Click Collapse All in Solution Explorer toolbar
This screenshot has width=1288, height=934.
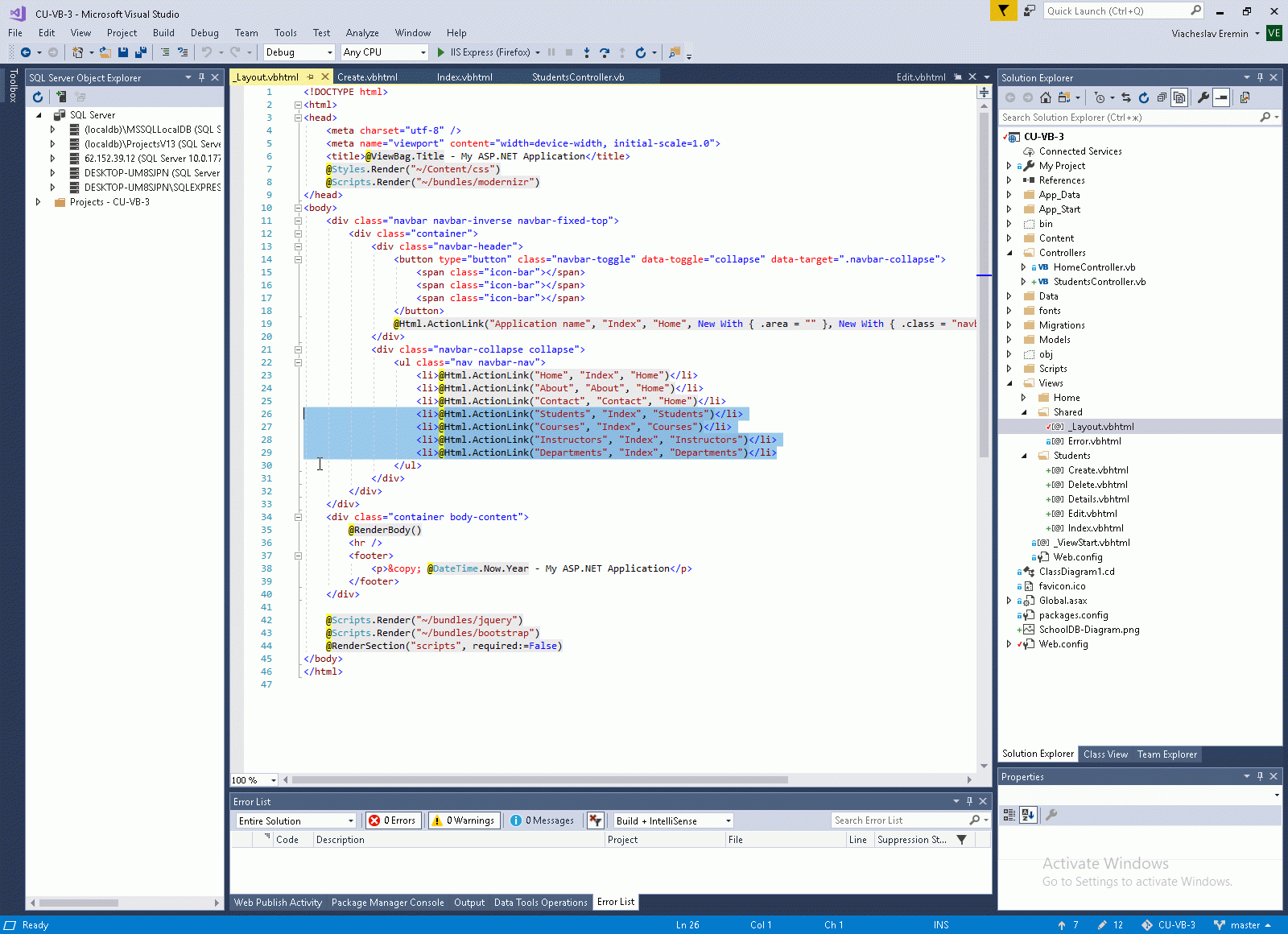(1162, 97)
